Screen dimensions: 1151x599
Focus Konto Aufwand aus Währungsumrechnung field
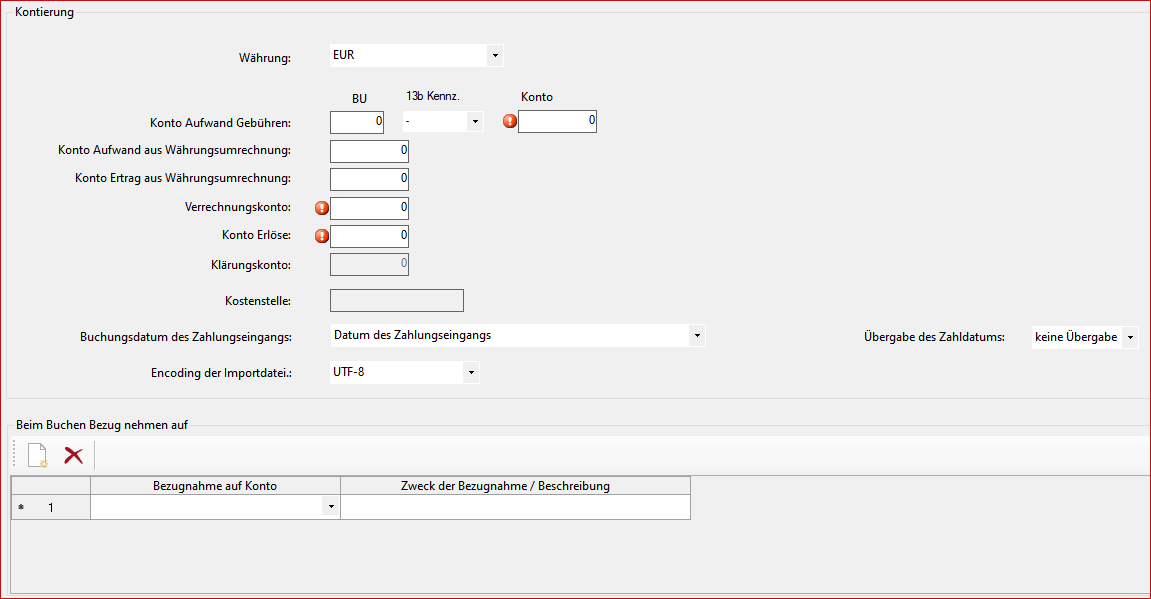tap(369, 151)
